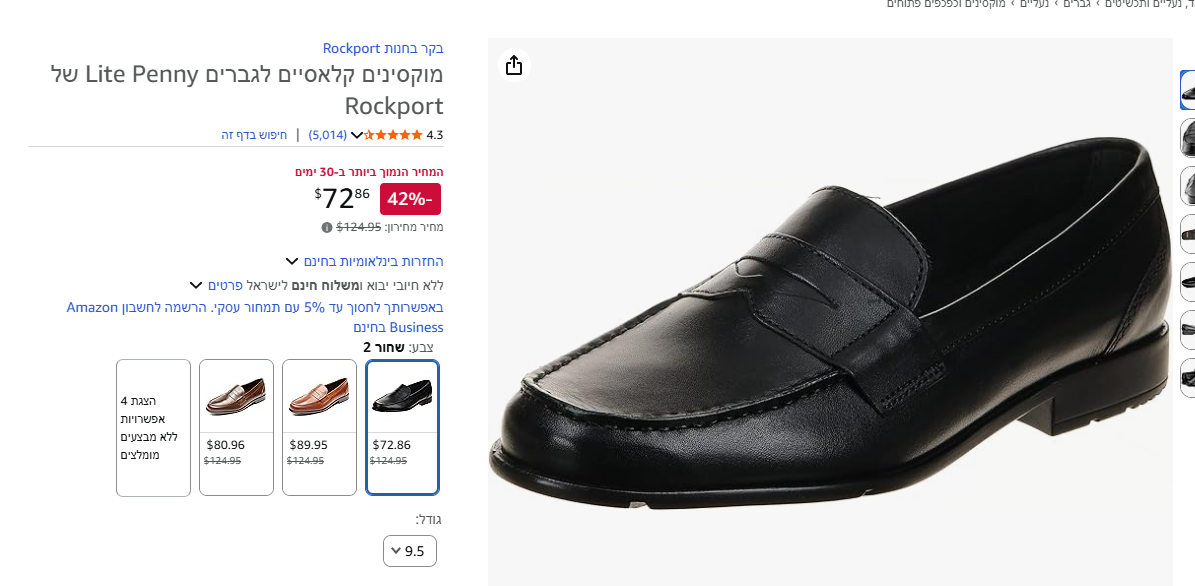Screen dimensions: 1195x586
Task: Click the search this page link
Action: click(x=254, y=135)
